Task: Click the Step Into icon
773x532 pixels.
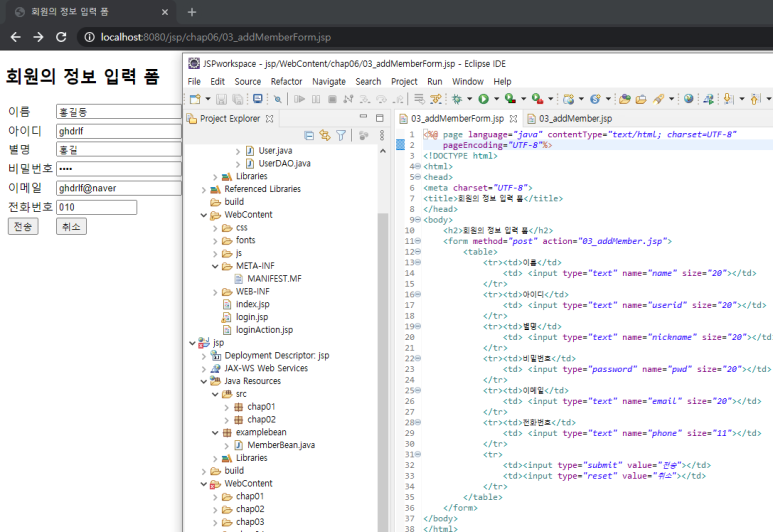Action: pyautogui.click(x=365, y=99)
